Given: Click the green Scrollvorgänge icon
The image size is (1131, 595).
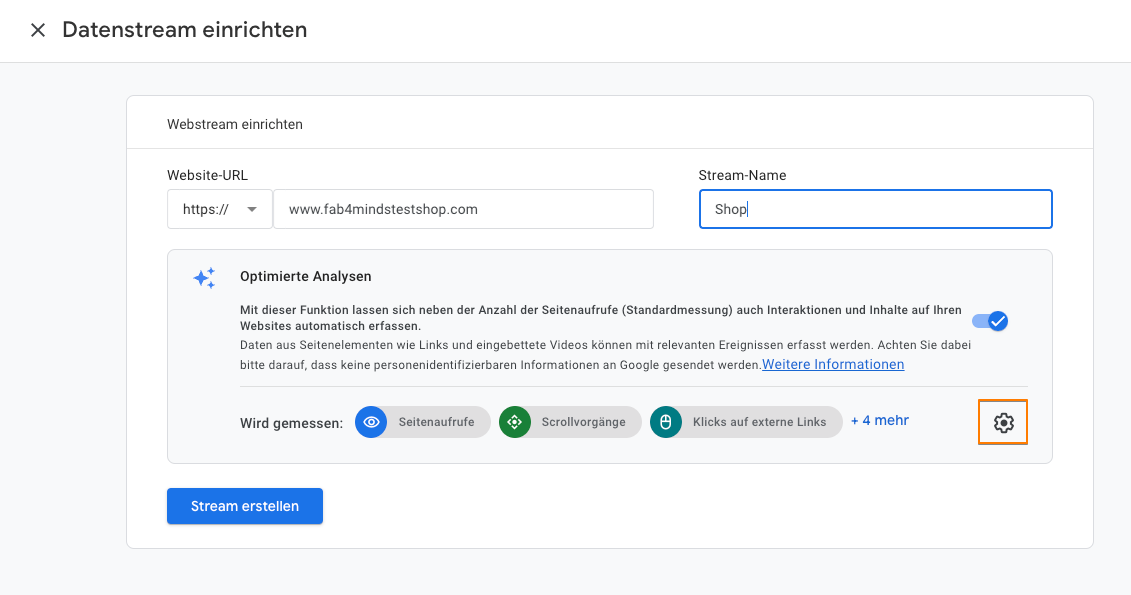Looking at the screenshot, I should pos(515,422).
